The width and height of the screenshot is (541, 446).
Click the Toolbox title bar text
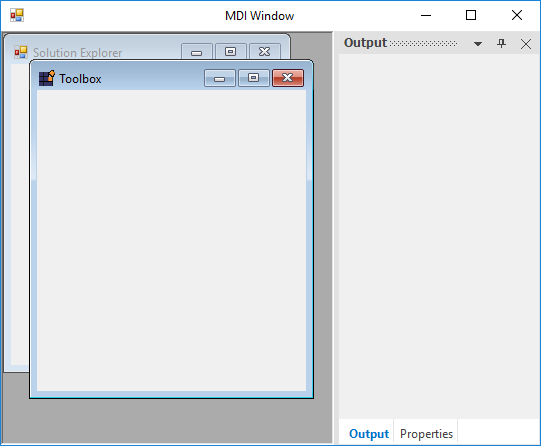click(x=80, y=79)
